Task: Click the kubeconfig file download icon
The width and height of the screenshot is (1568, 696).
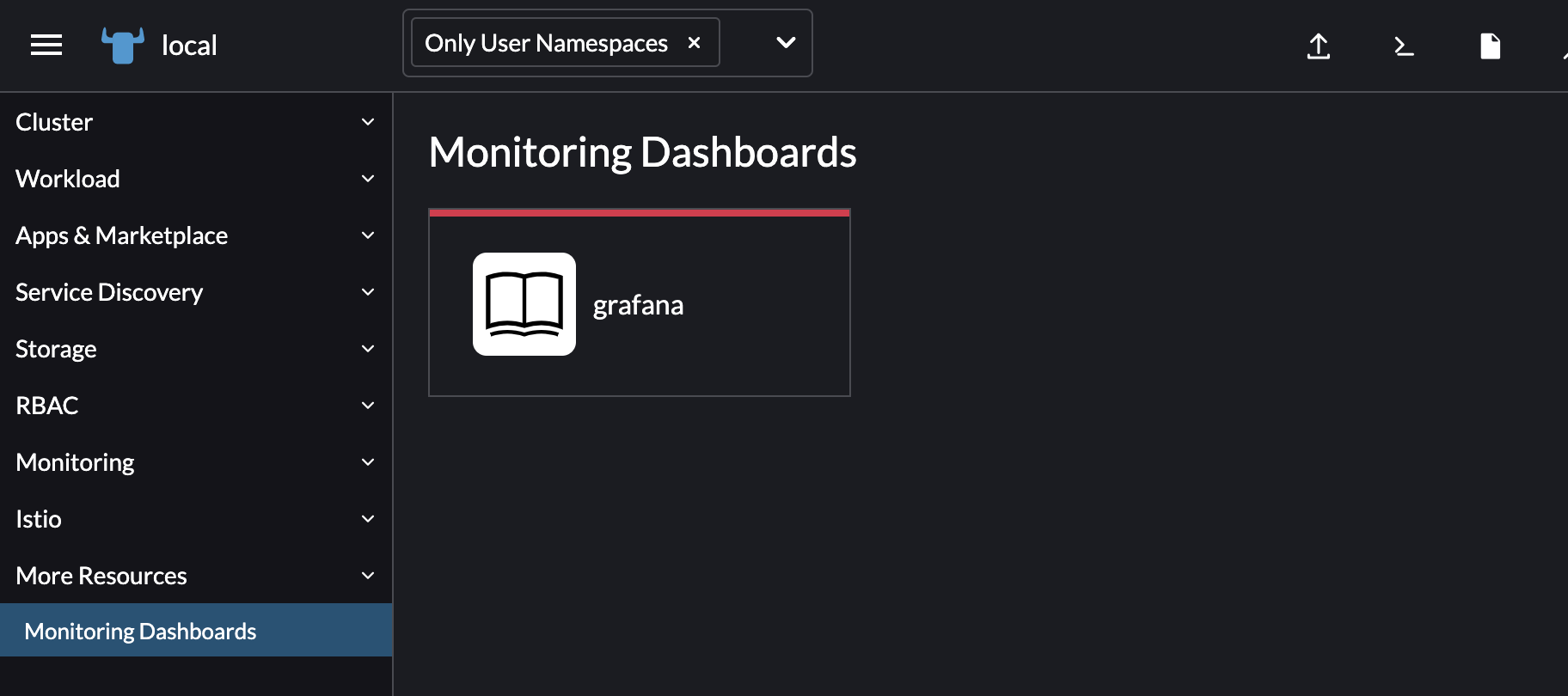Action: coord(1490,46)
